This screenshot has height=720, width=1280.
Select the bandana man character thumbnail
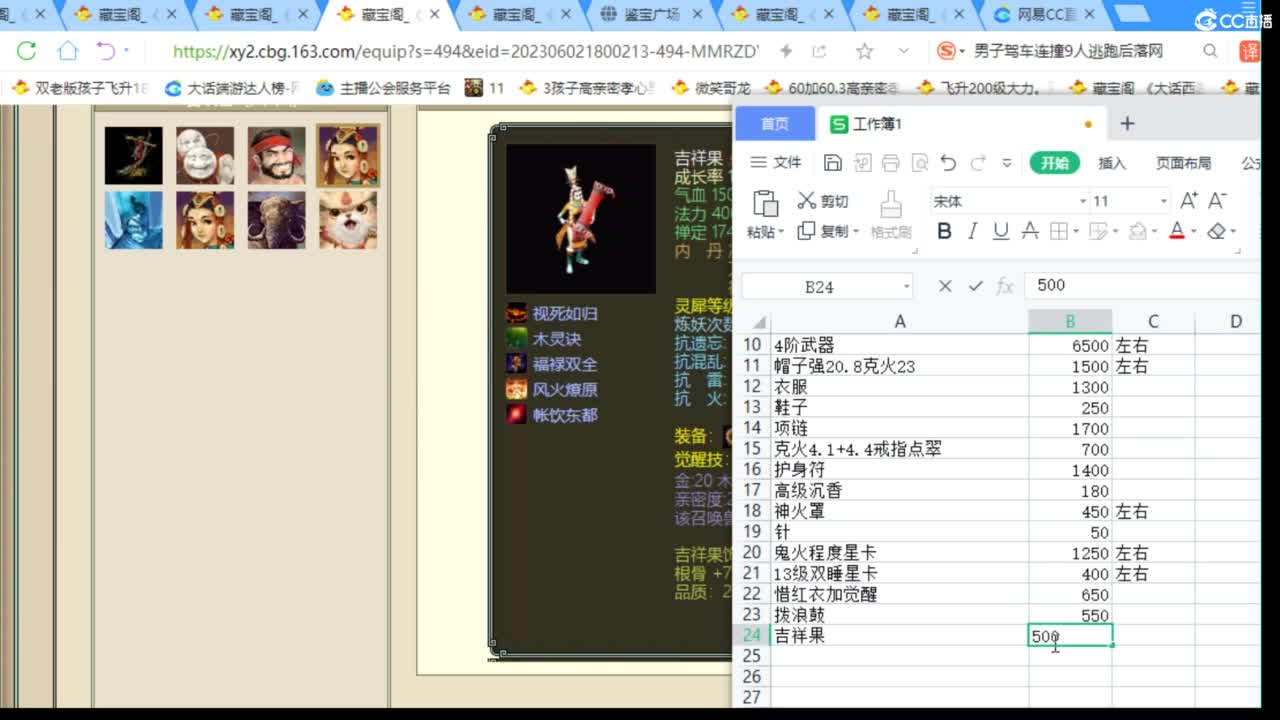click(x=277, y=156)
